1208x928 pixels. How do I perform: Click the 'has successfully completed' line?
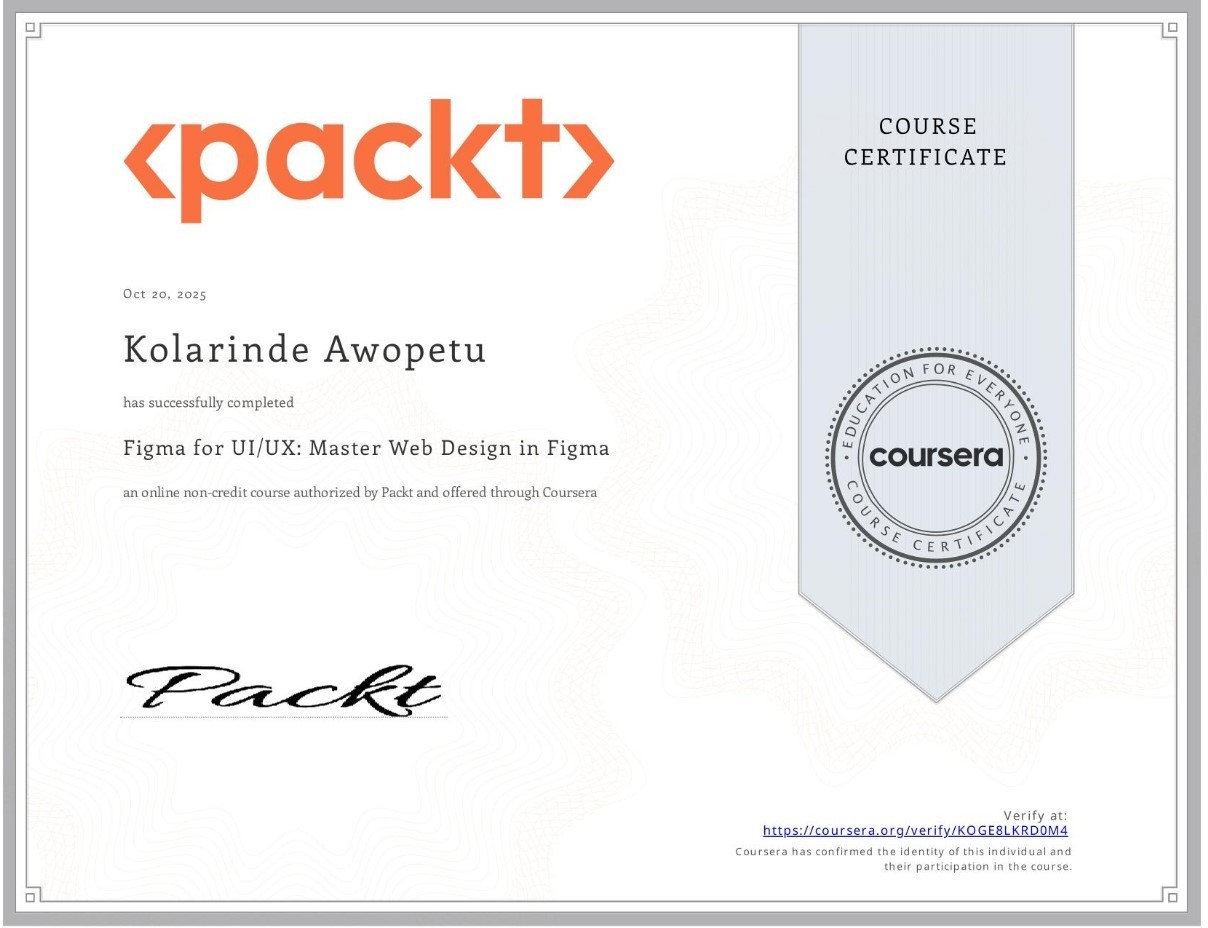[x=208, y=403]
